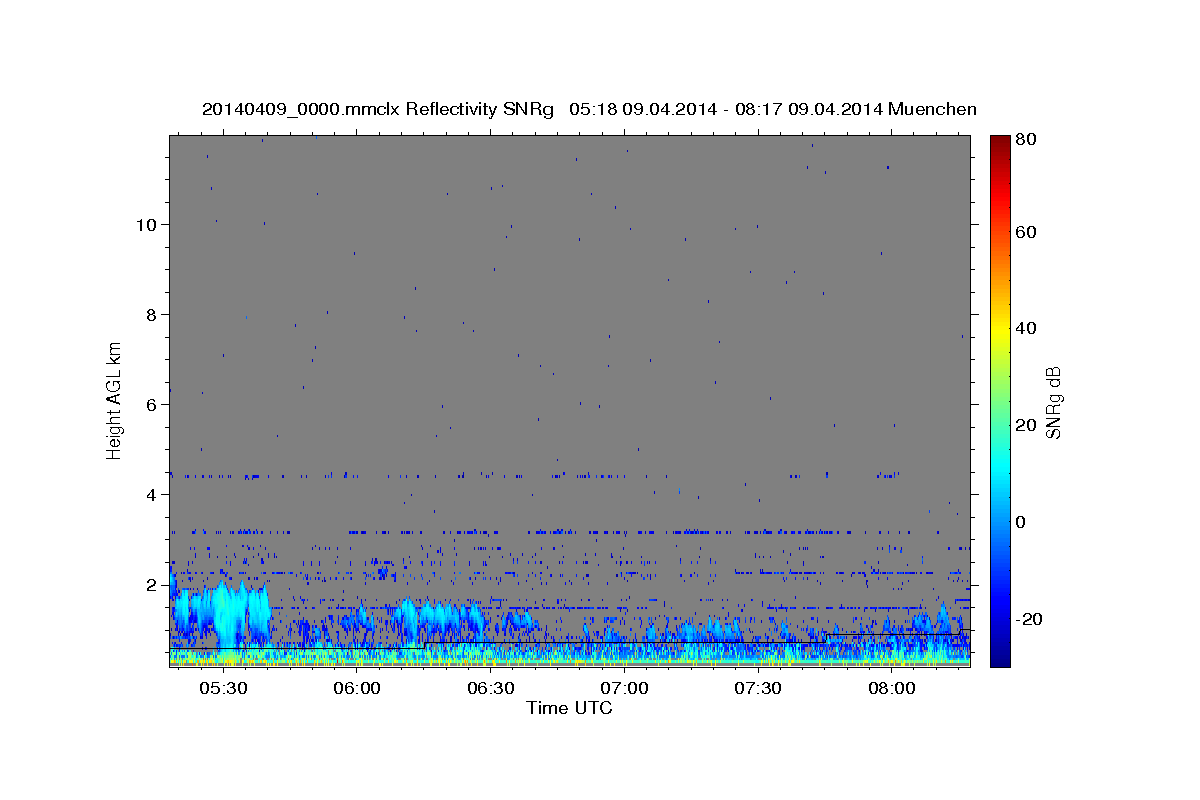
Task: Click the height tick label 4
Action: 152,495
